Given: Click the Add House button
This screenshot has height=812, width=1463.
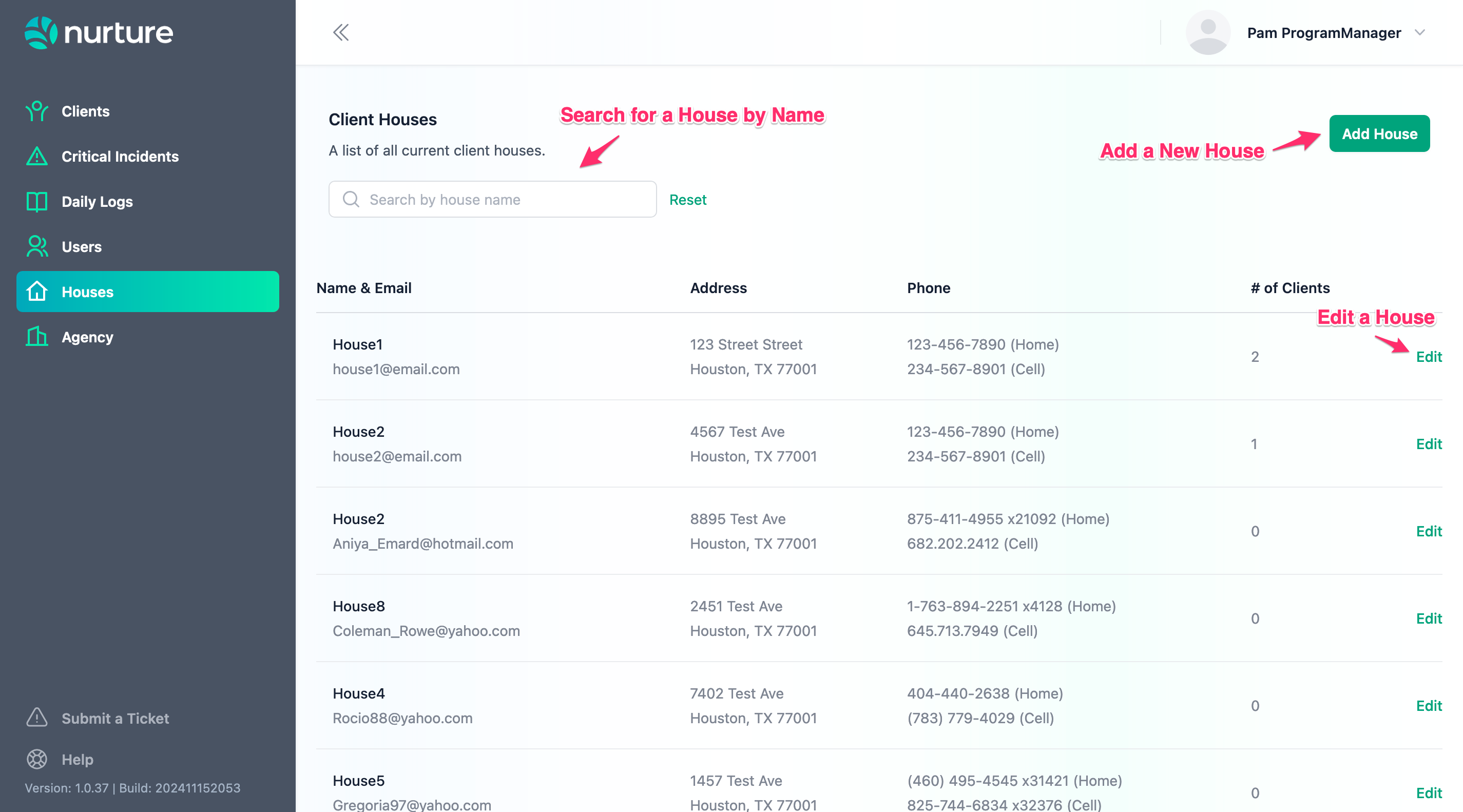Looking at the screenshot, I should (x=1379, y=133).
